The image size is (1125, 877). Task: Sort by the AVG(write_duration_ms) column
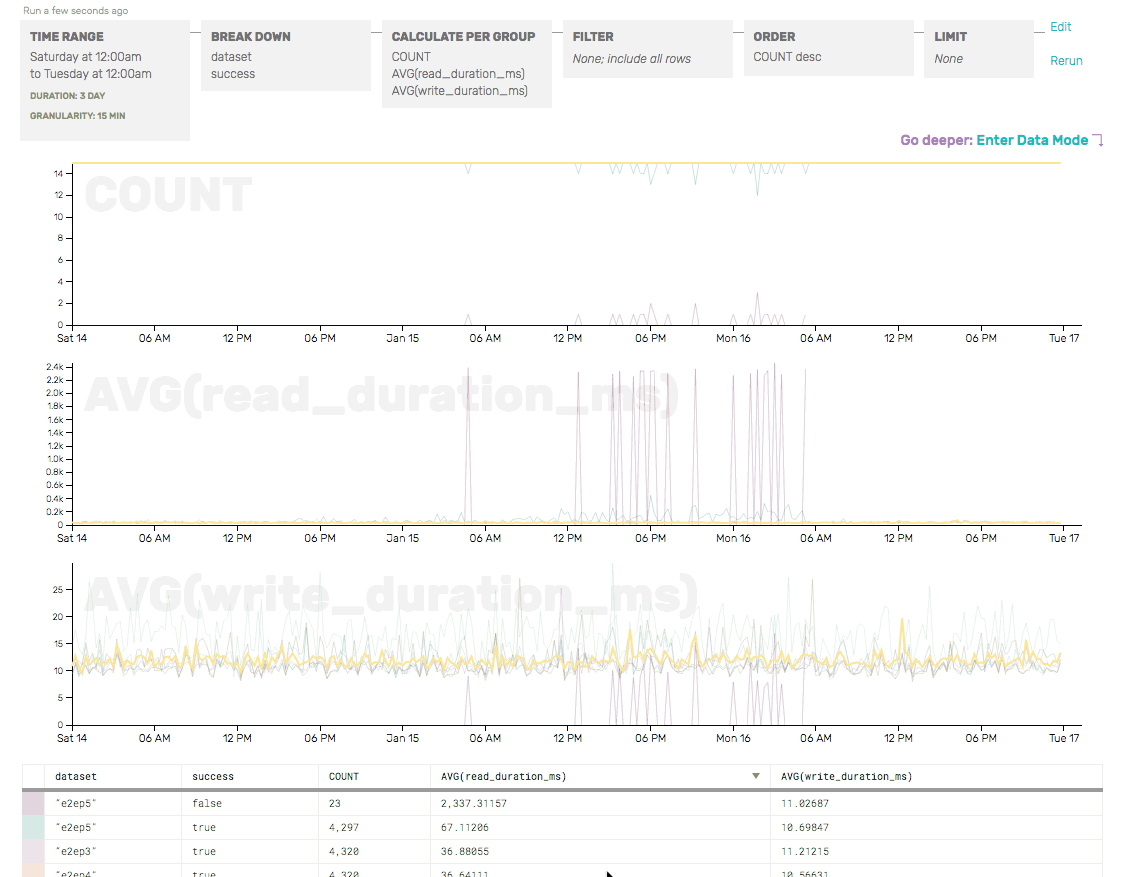coord(845,775)
